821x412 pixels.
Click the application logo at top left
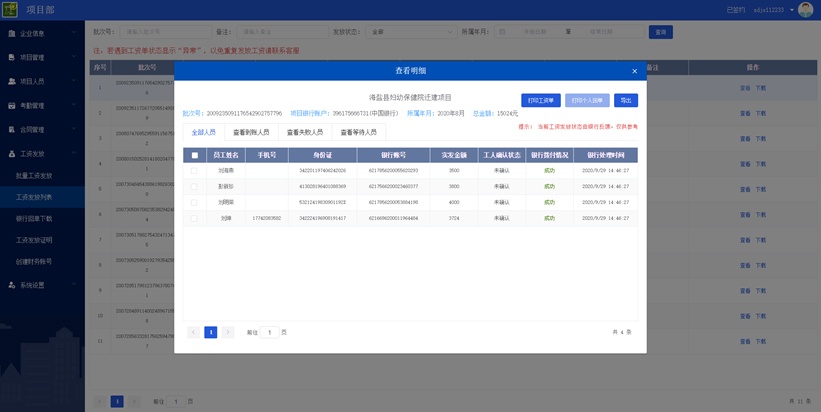click(x=10, y=10)
